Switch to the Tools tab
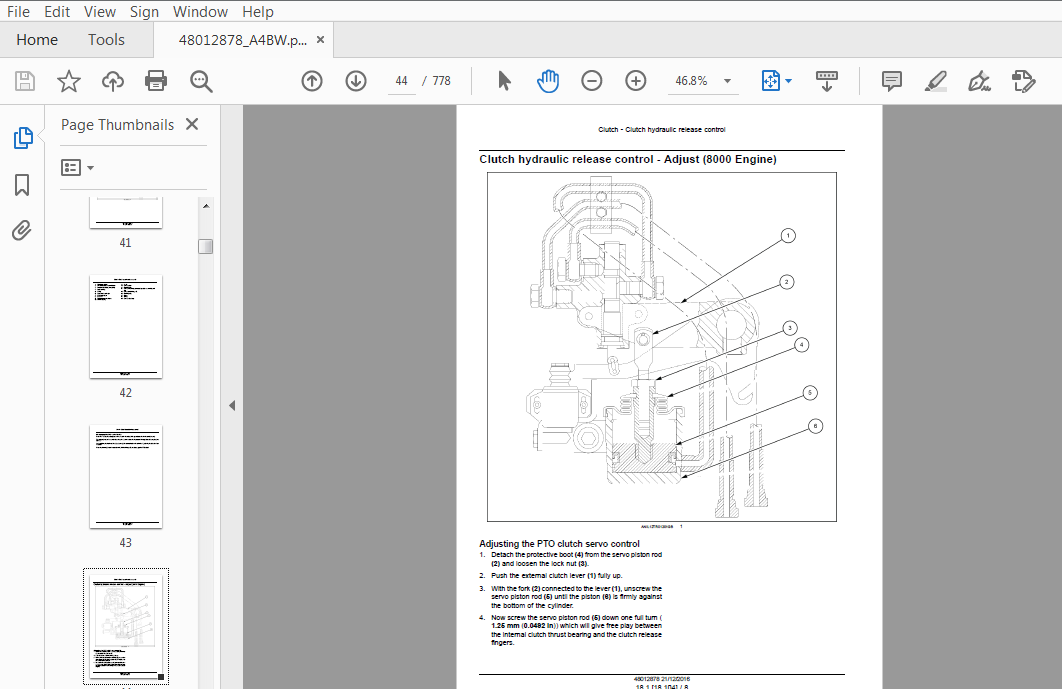 click(106, 40)
